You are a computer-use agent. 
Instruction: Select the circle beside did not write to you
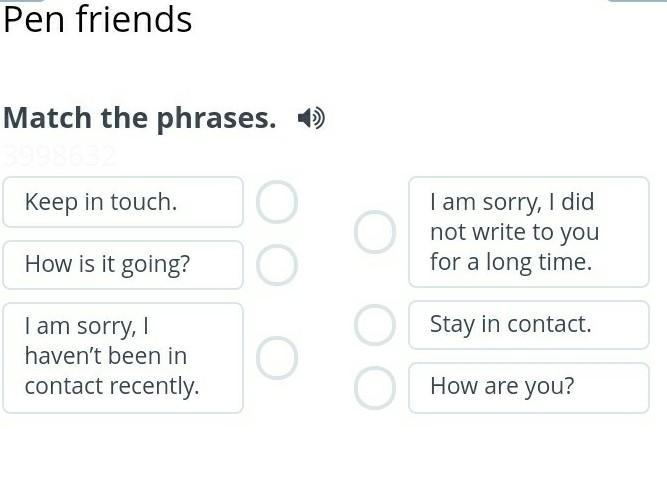point(375,232)
